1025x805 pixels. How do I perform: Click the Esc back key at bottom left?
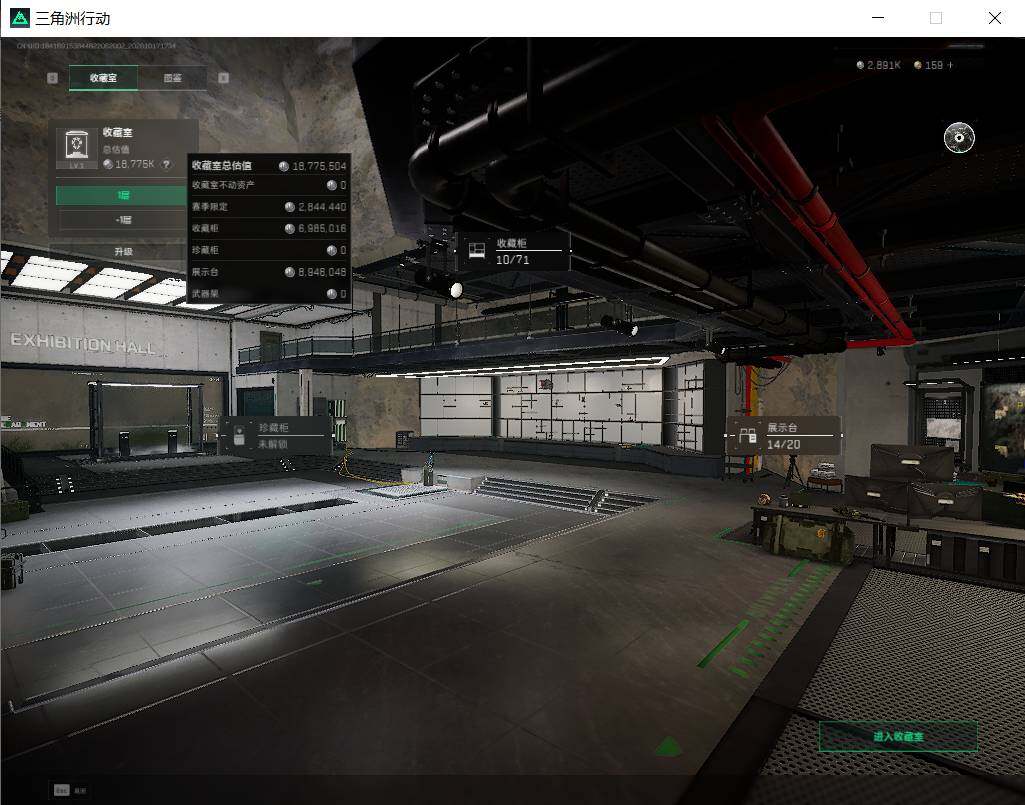(61, 790)
